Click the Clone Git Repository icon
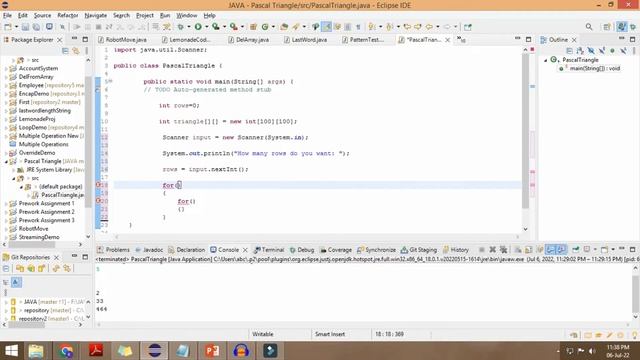 point(31,269)
